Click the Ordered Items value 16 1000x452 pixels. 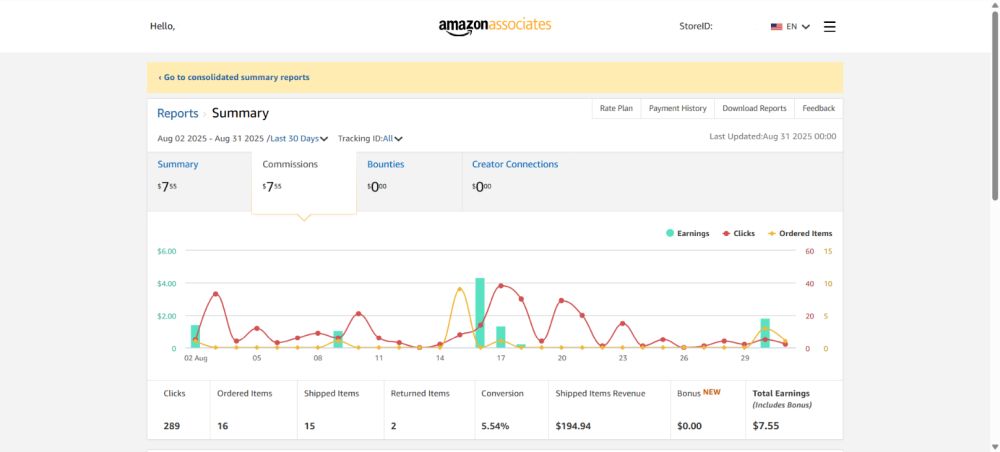click(223, 426)
